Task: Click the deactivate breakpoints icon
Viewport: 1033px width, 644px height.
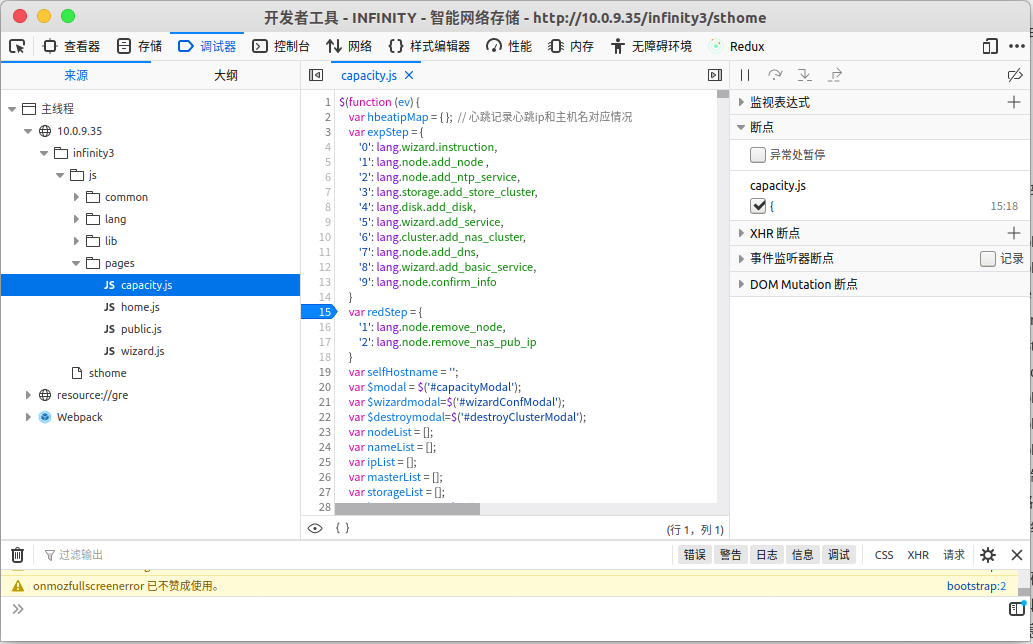Action: pos(1014,75)
